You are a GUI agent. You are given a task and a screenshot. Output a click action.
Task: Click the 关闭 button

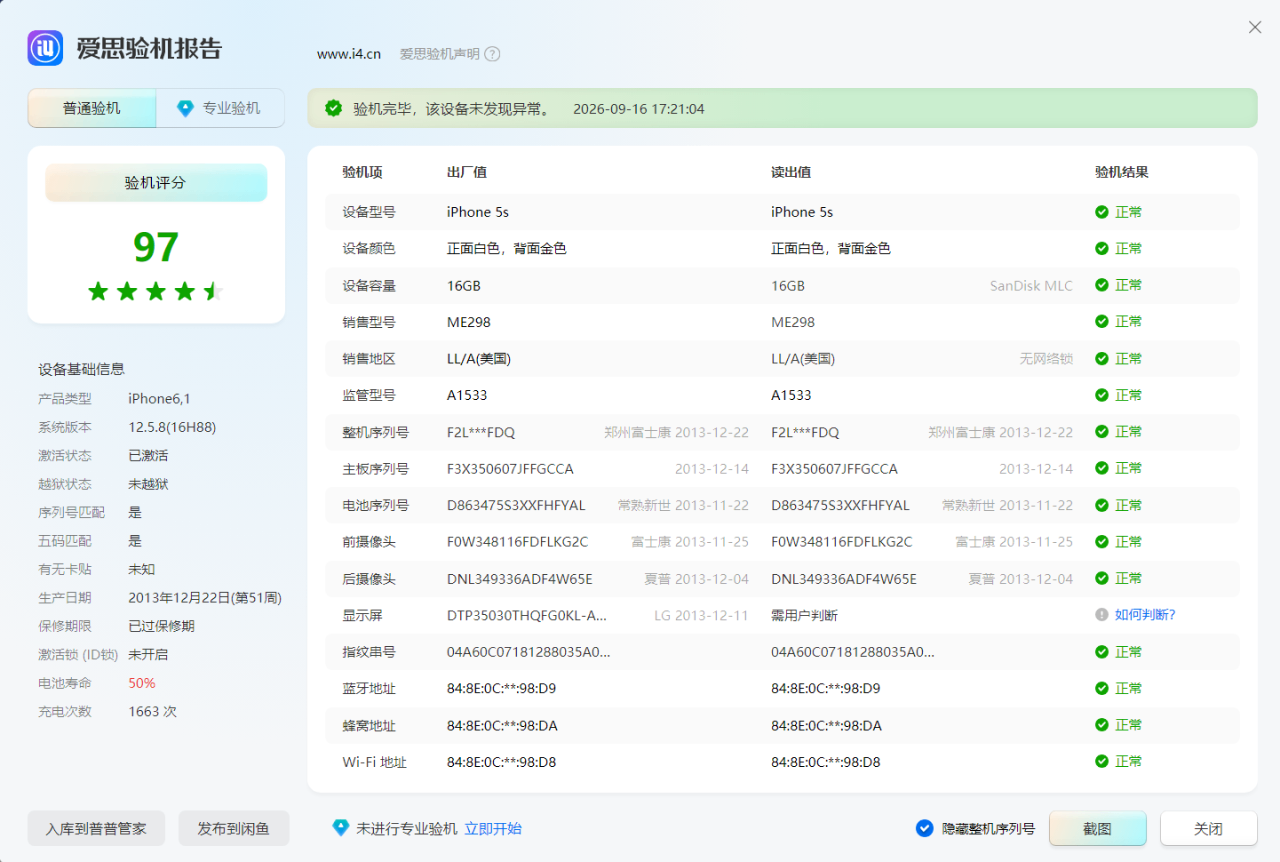pyautogui.click(x=1209, y=828)
